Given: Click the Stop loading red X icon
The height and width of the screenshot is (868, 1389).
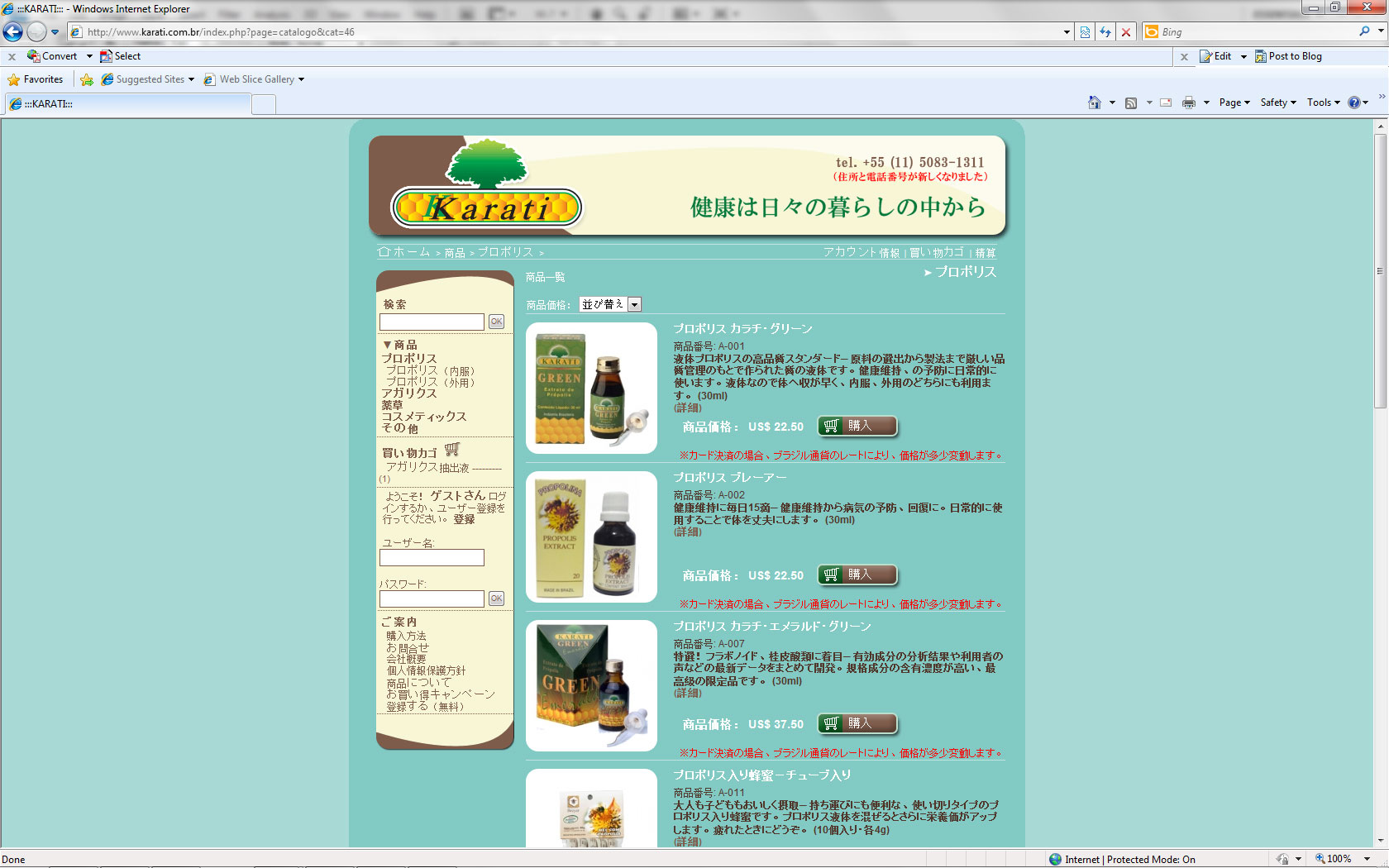Looking at the screenshot, I should [x=1125, y=32].
